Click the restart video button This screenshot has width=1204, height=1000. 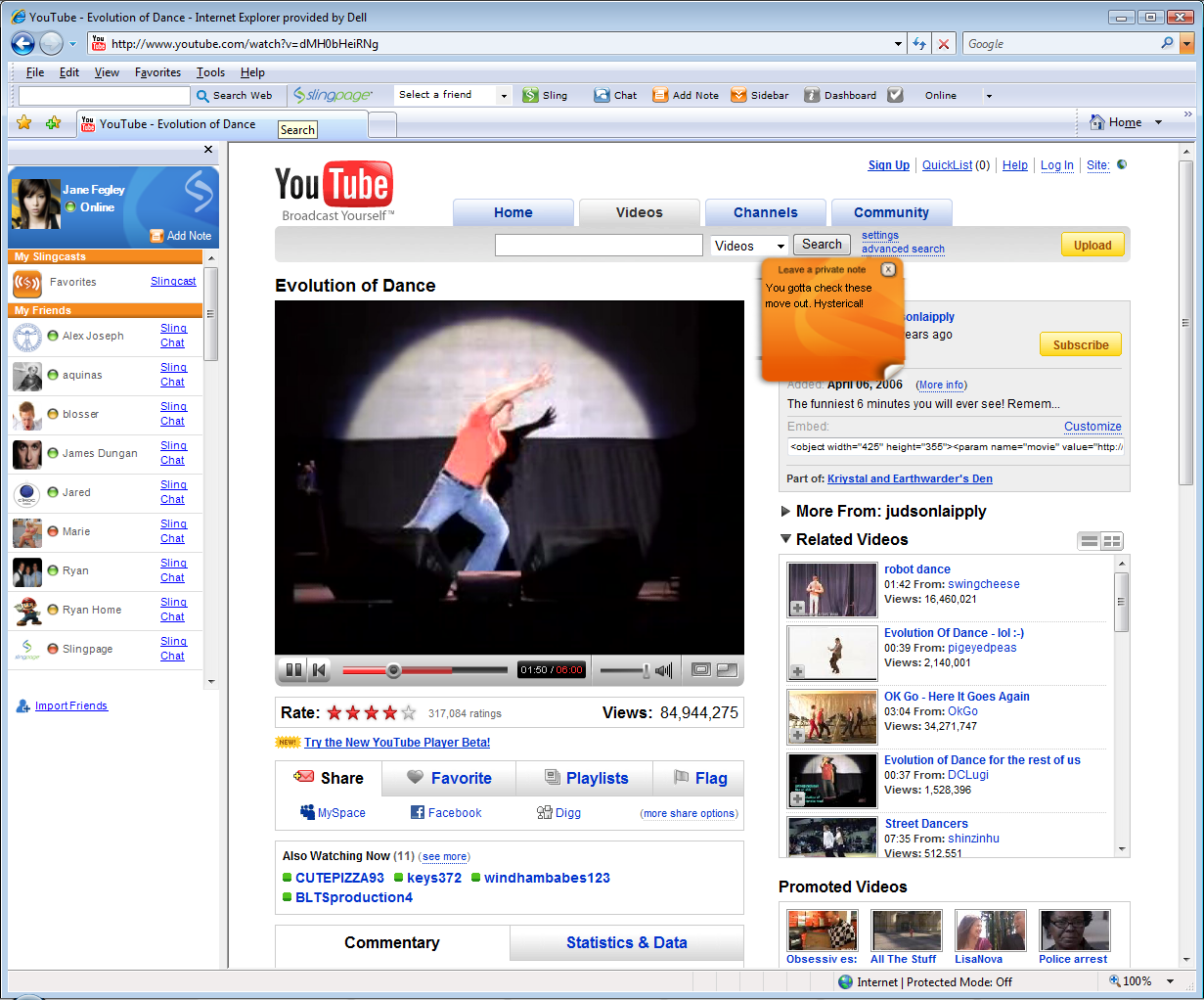click(x=319, y=670)
